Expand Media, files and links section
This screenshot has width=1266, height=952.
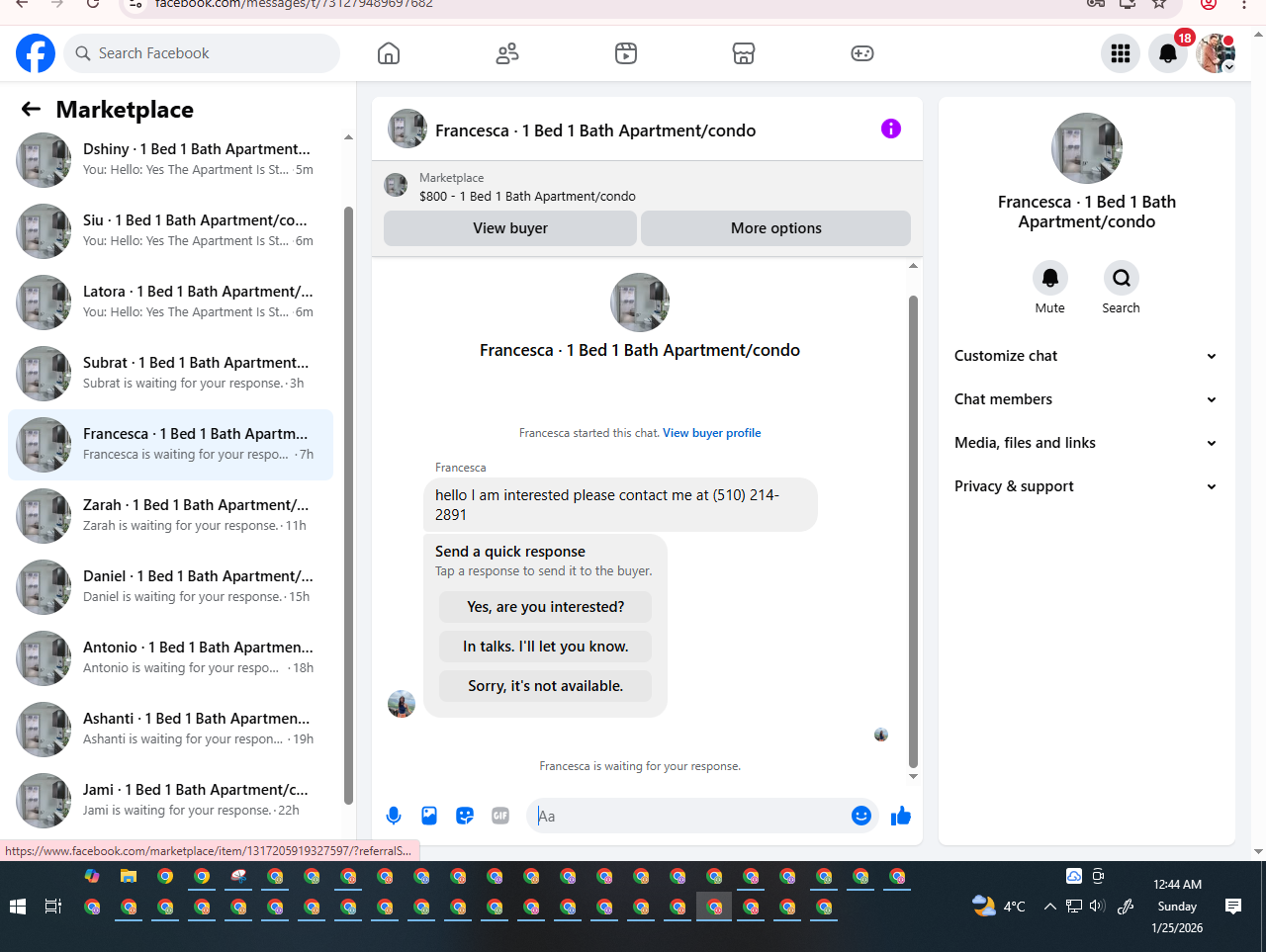pos(1086,443)
